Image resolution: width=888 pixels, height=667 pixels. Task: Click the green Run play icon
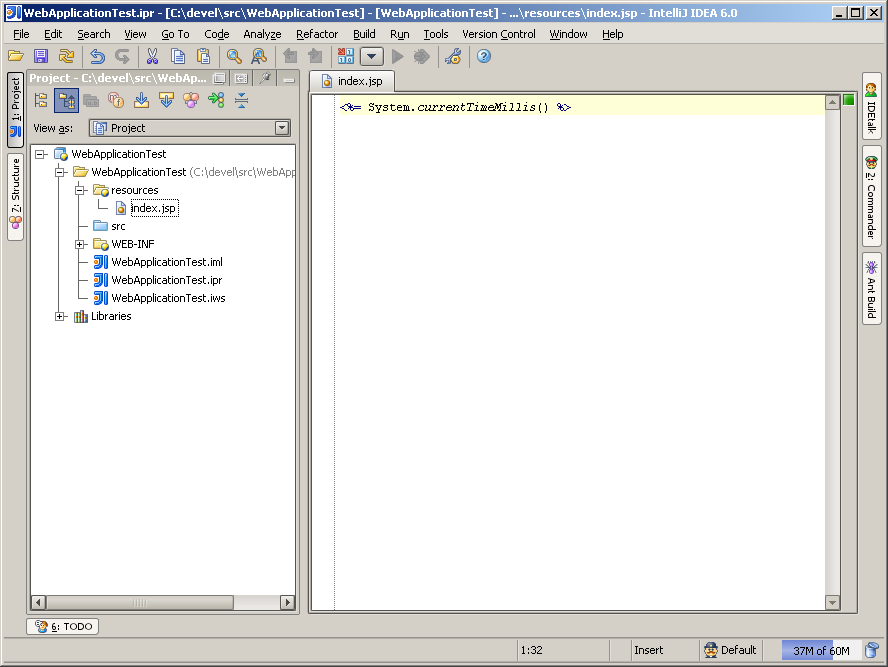coord(398,56)
